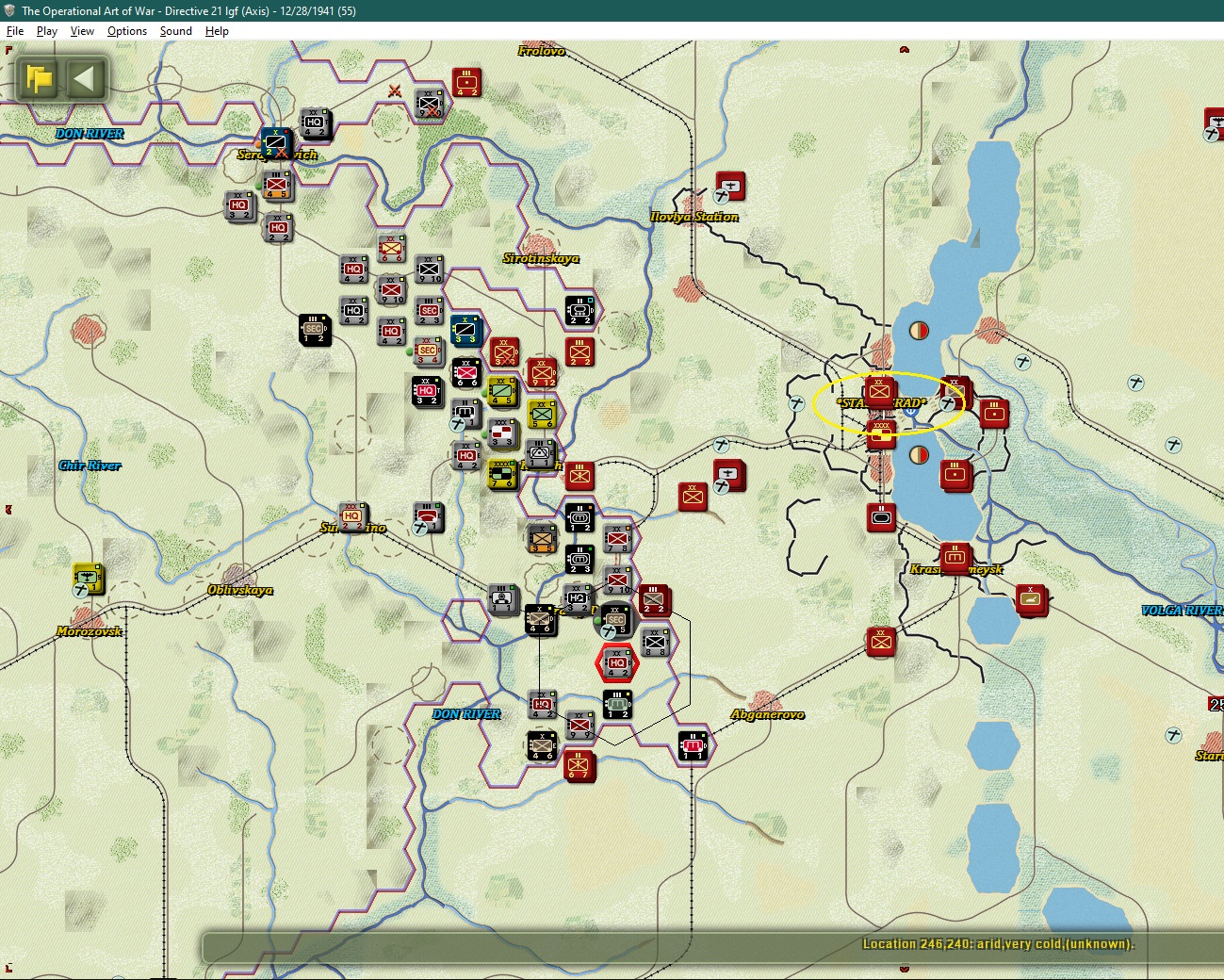Click the Ilovlya Station label
This screenshot has width=1224, height=980.
tap(694, 217)
